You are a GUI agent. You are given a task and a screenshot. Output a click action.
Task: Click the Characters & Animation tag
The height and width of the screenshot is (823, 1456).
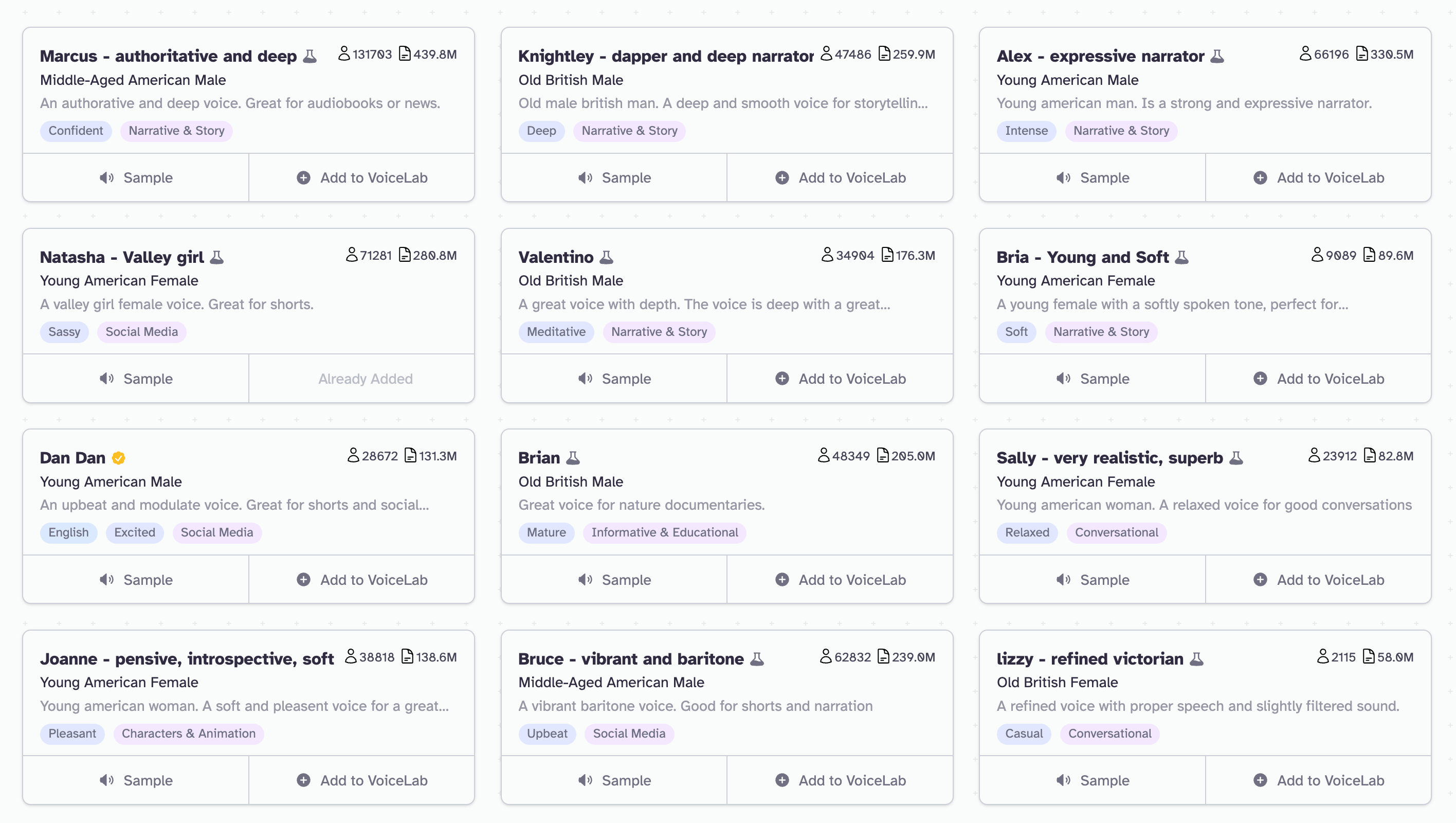pos(188,733)
